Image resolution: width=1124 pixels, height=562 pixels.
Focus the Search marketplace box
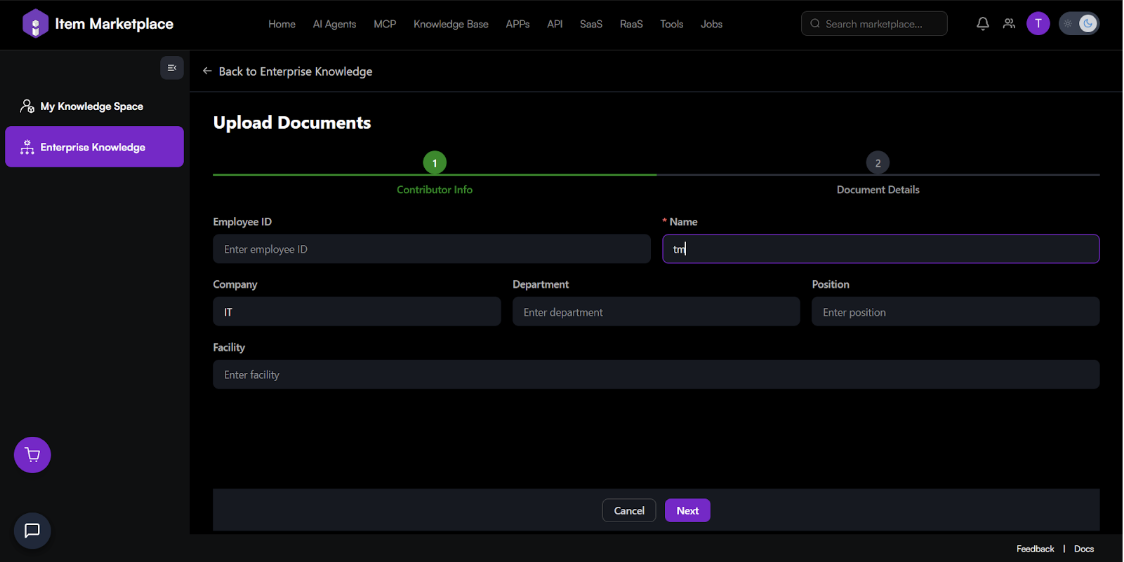tap(880, 24)
